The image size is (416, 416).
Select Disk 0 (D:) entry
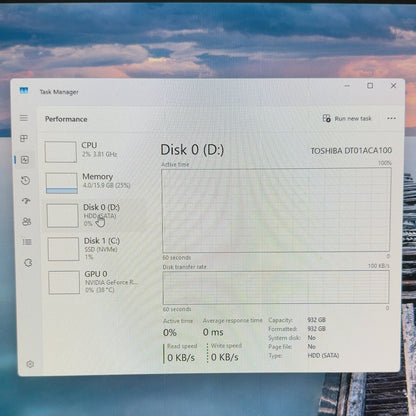pos(98,215)
